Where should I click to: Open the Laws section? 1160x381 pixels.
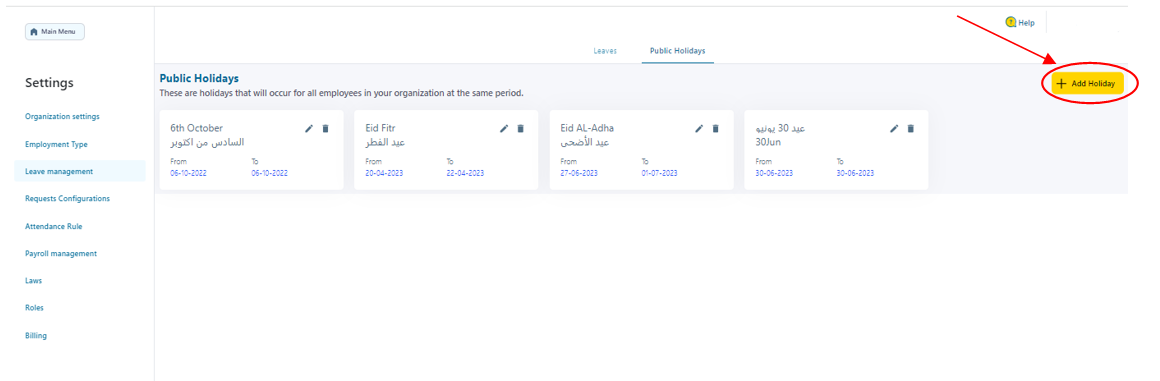pyautogui.click(x=33, y=281)
